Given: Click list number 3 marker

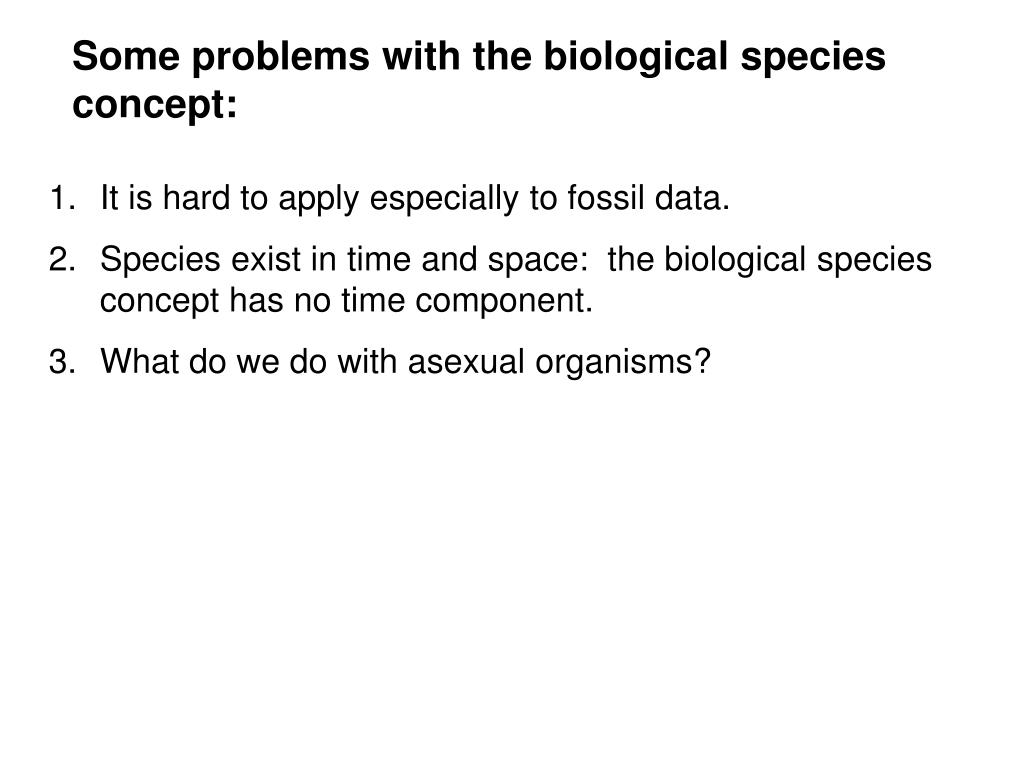Looking at the screenshot, I should coord(63,361).
